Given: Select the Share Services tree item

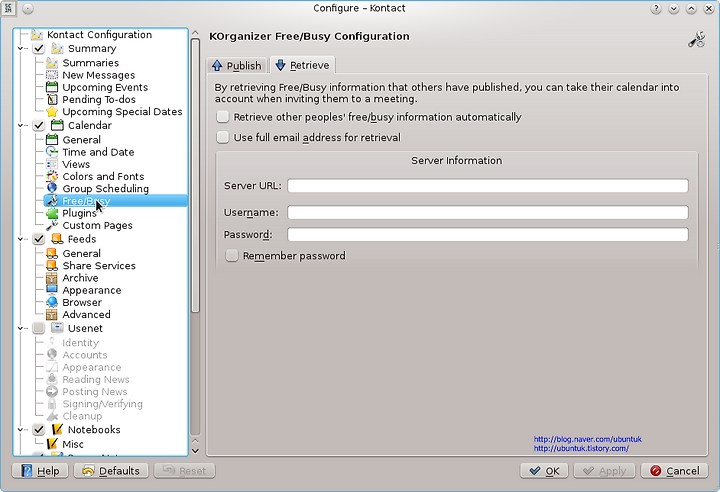Looking at the screenshot, I should click(x=99, y=266).
